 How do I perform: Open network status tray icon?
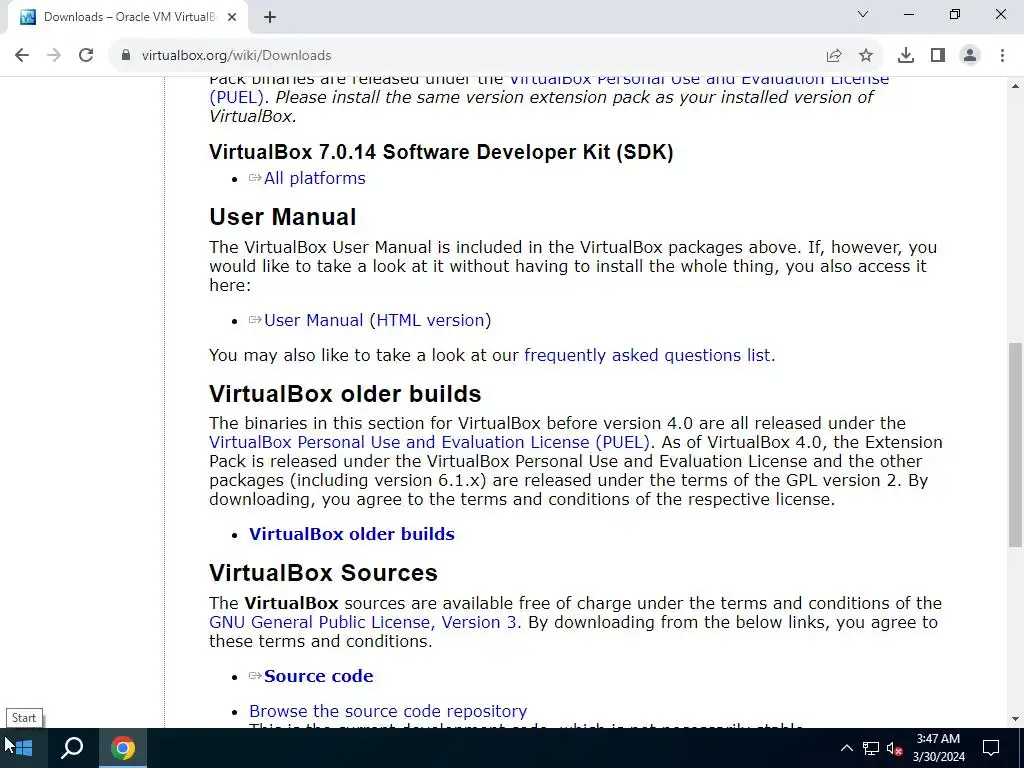click(x=871, y=748)
